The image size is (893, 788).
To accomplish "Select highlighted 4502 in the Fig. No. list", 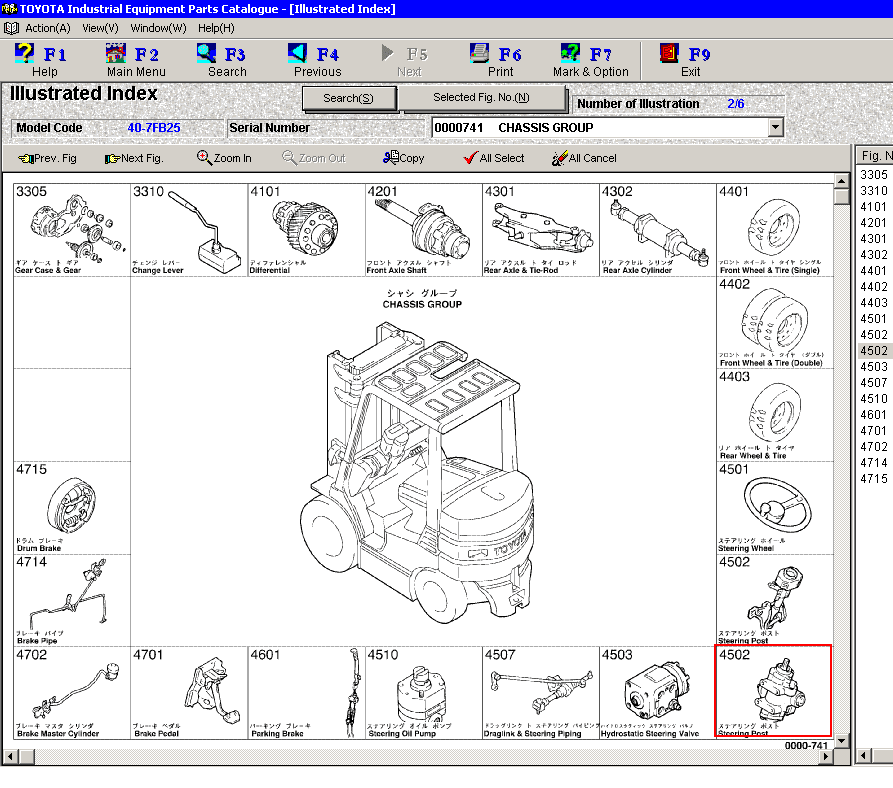I will [x=874, y=350].
